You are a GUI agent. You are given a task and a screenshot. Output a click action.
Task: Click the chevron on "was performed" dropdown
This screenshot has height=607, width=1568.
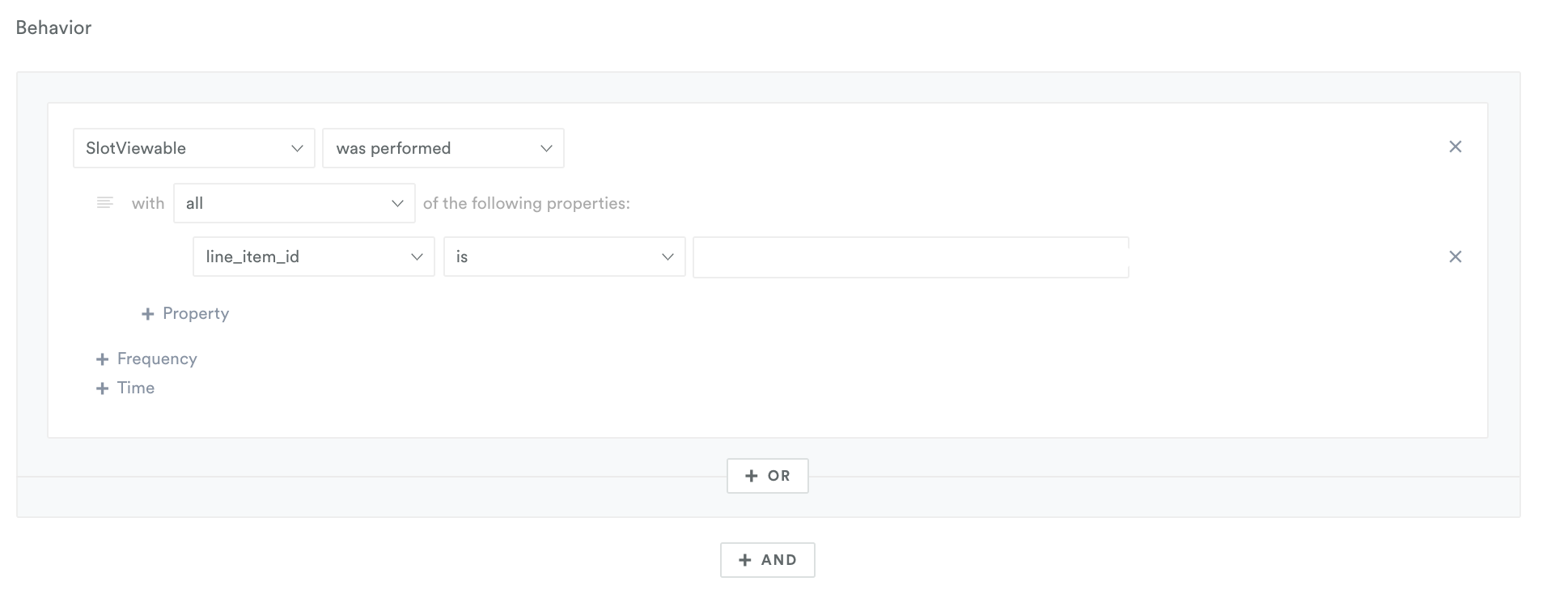(546, 148)
